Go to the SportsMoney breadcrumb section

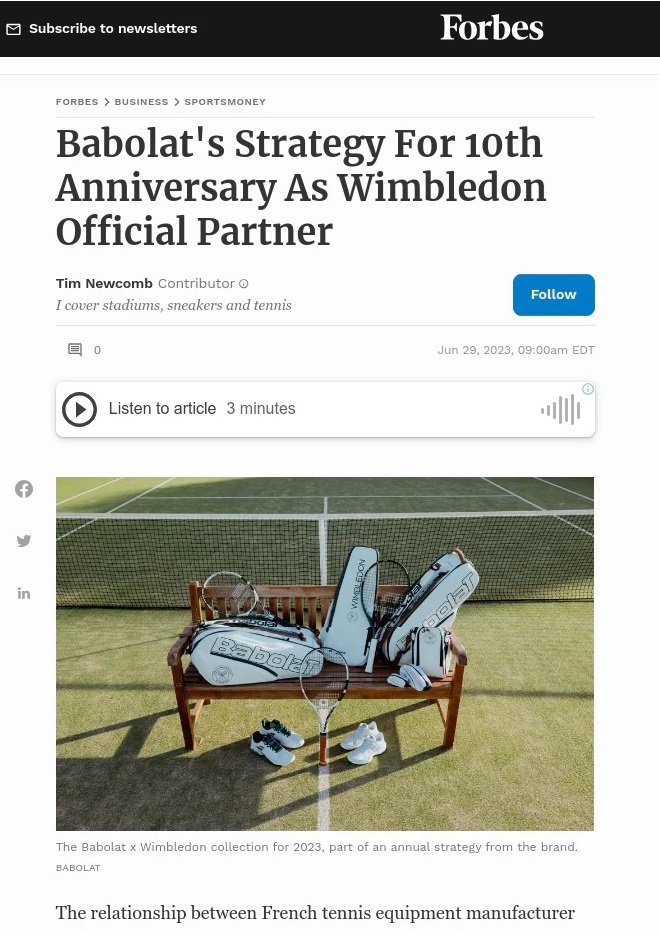point(225,102)
